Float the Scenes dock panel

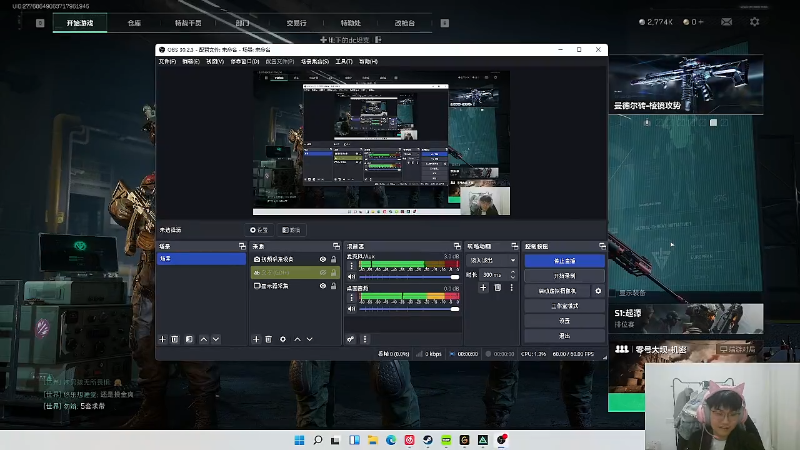click(242, 246)
